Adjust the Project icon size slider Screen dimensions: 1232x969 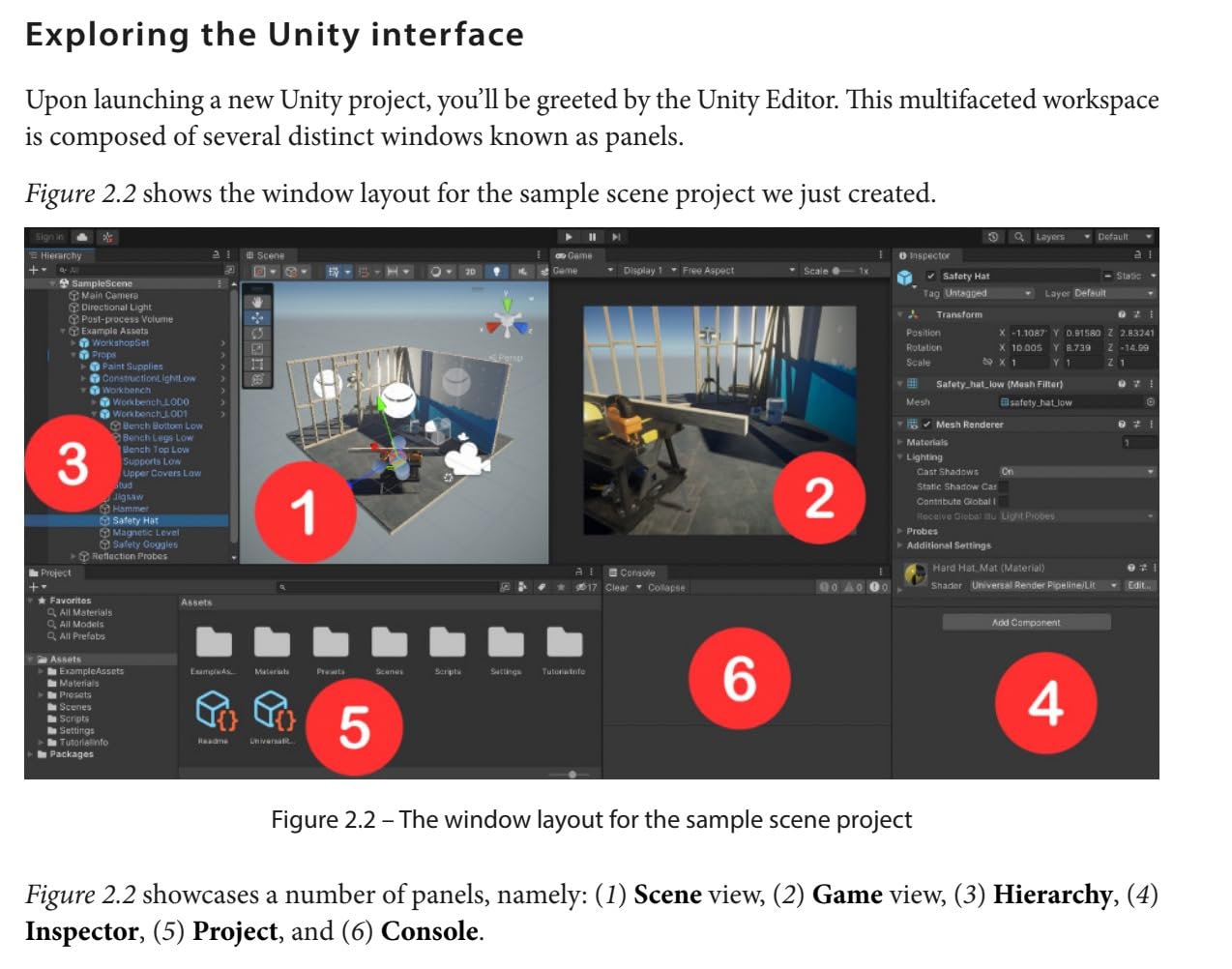[x=571, y=775]
